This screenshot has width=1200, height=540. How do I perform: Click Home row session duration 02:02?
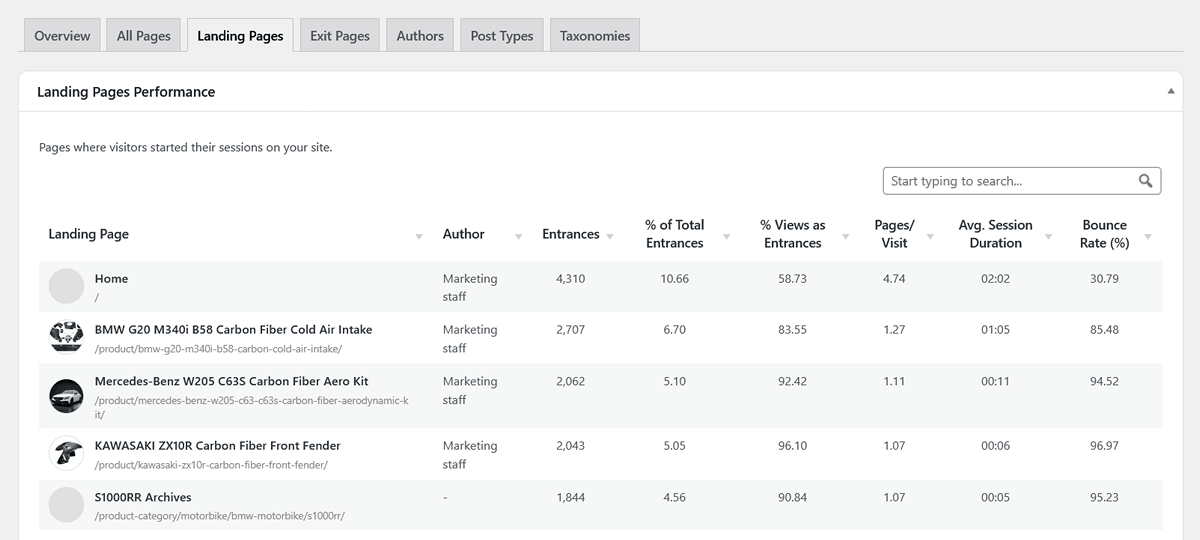coord(995,279)
